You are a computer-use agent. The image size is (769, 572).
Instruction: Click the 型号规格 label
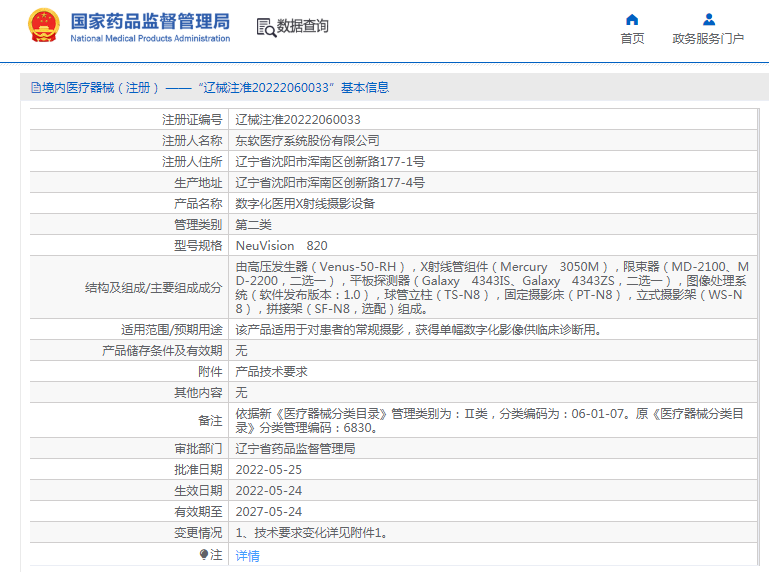[x=198, y=246]
